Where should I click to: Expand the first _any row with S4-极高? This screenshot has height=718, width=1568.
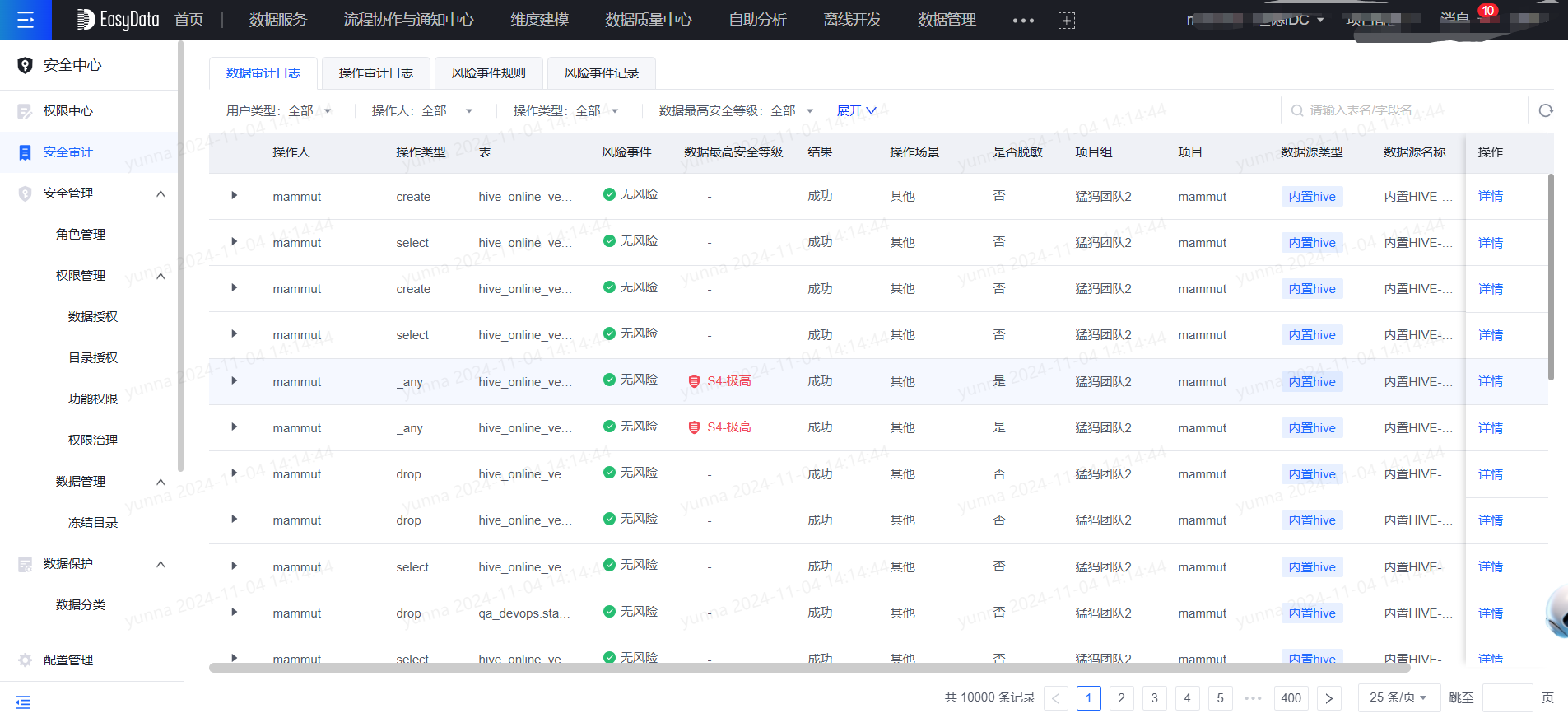pos(235,381)
